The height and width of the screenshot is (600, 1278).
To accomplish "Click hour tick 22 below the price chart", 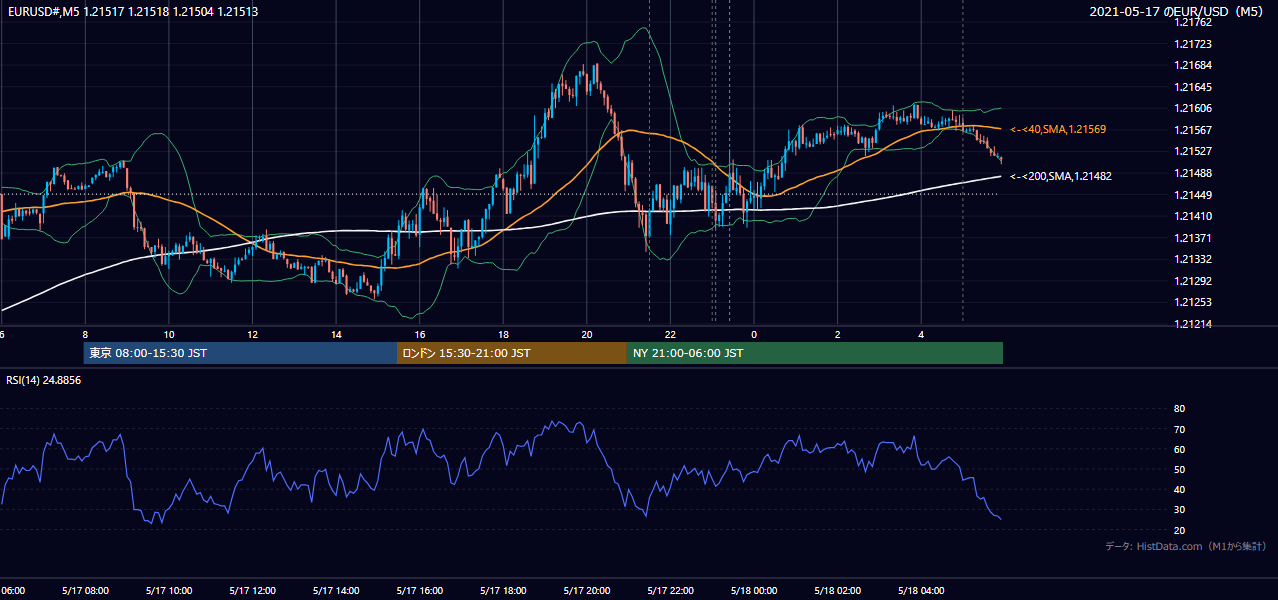I will 671,335.
